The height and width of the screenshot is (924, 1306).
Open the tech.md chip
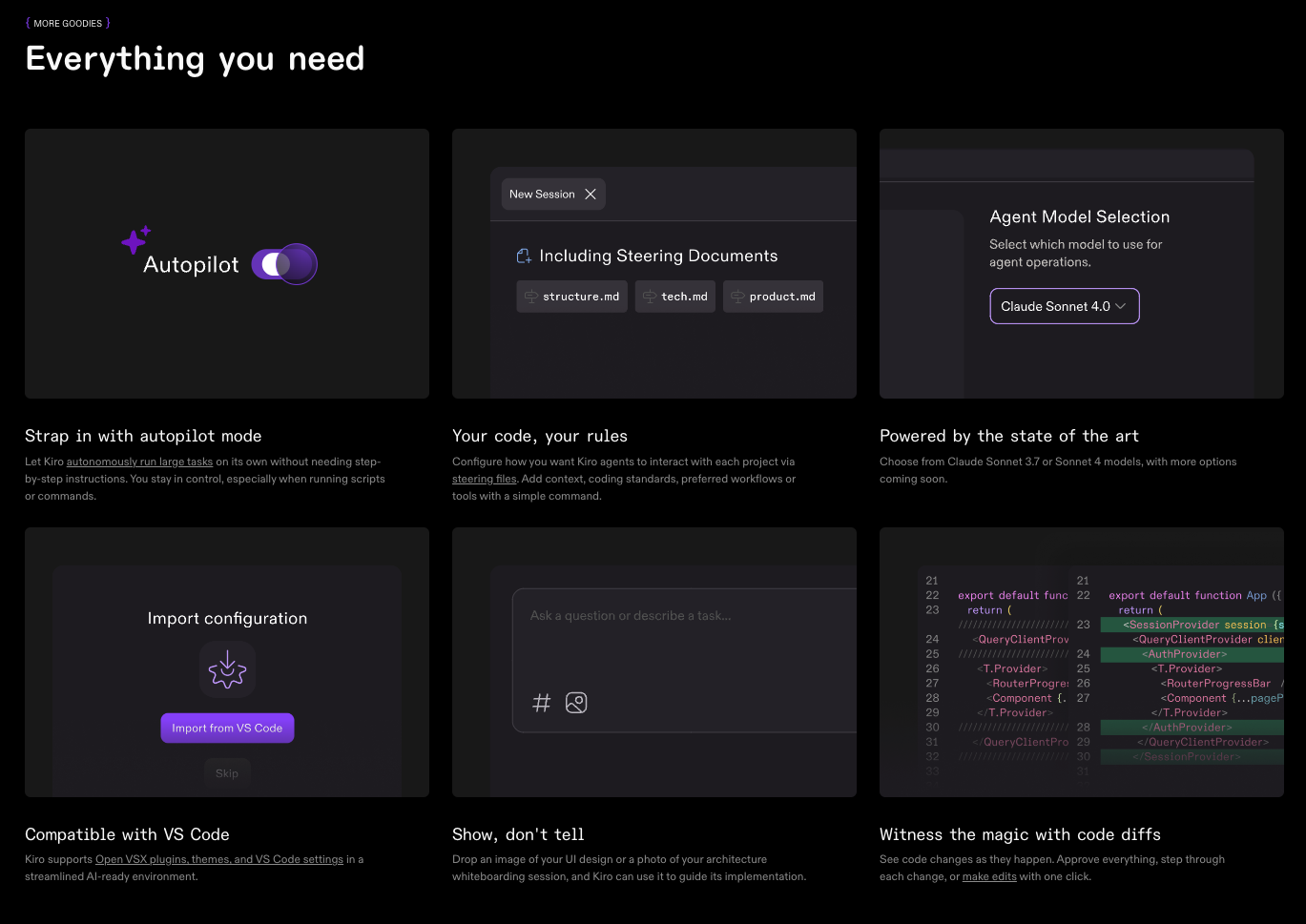(x=675, y=297)
